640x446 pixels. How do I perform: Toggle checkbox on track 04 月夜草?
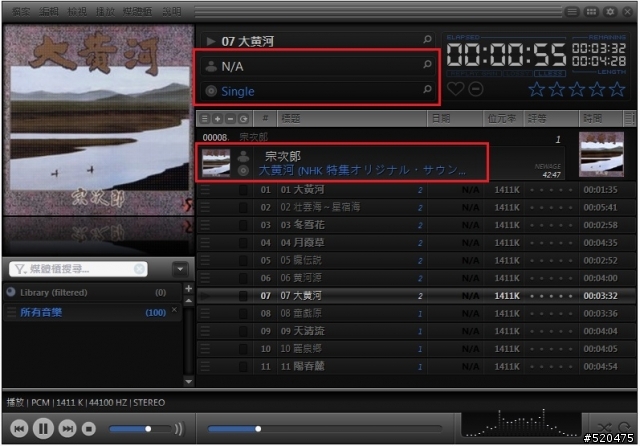pyautogui.click(x=243, y=243)
